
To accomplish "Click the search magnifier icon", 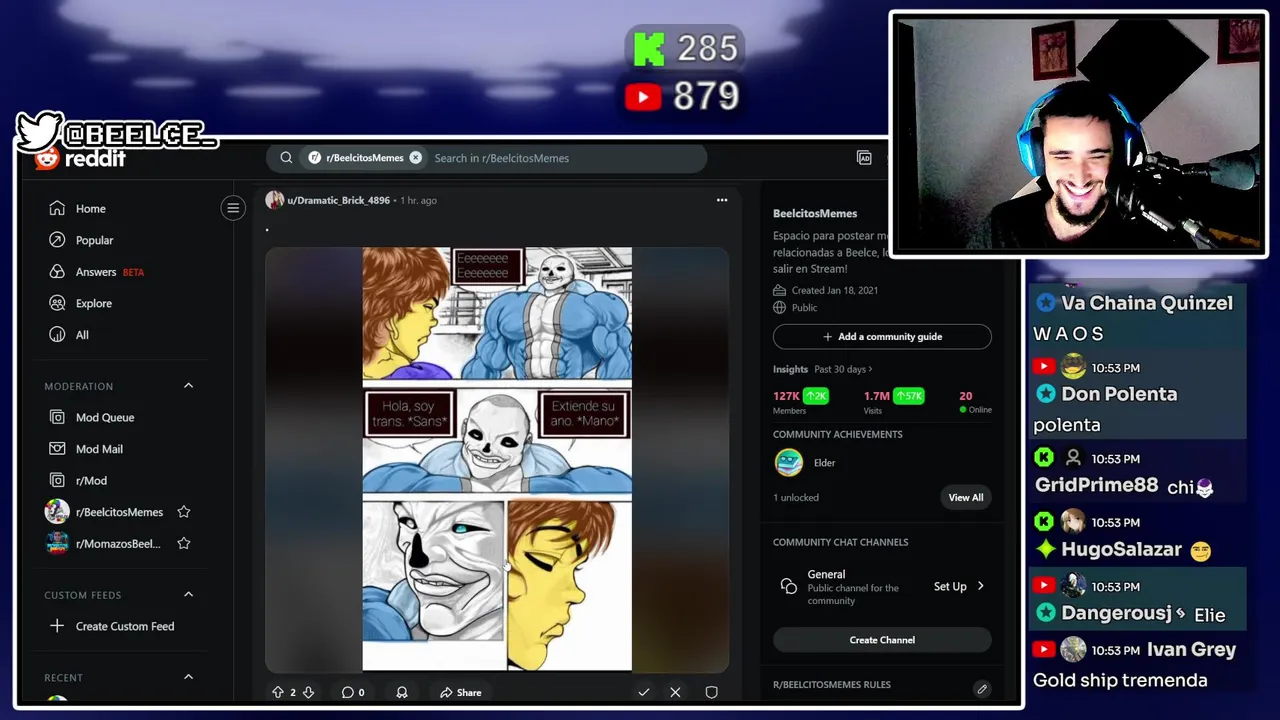I will click(286, 158).
